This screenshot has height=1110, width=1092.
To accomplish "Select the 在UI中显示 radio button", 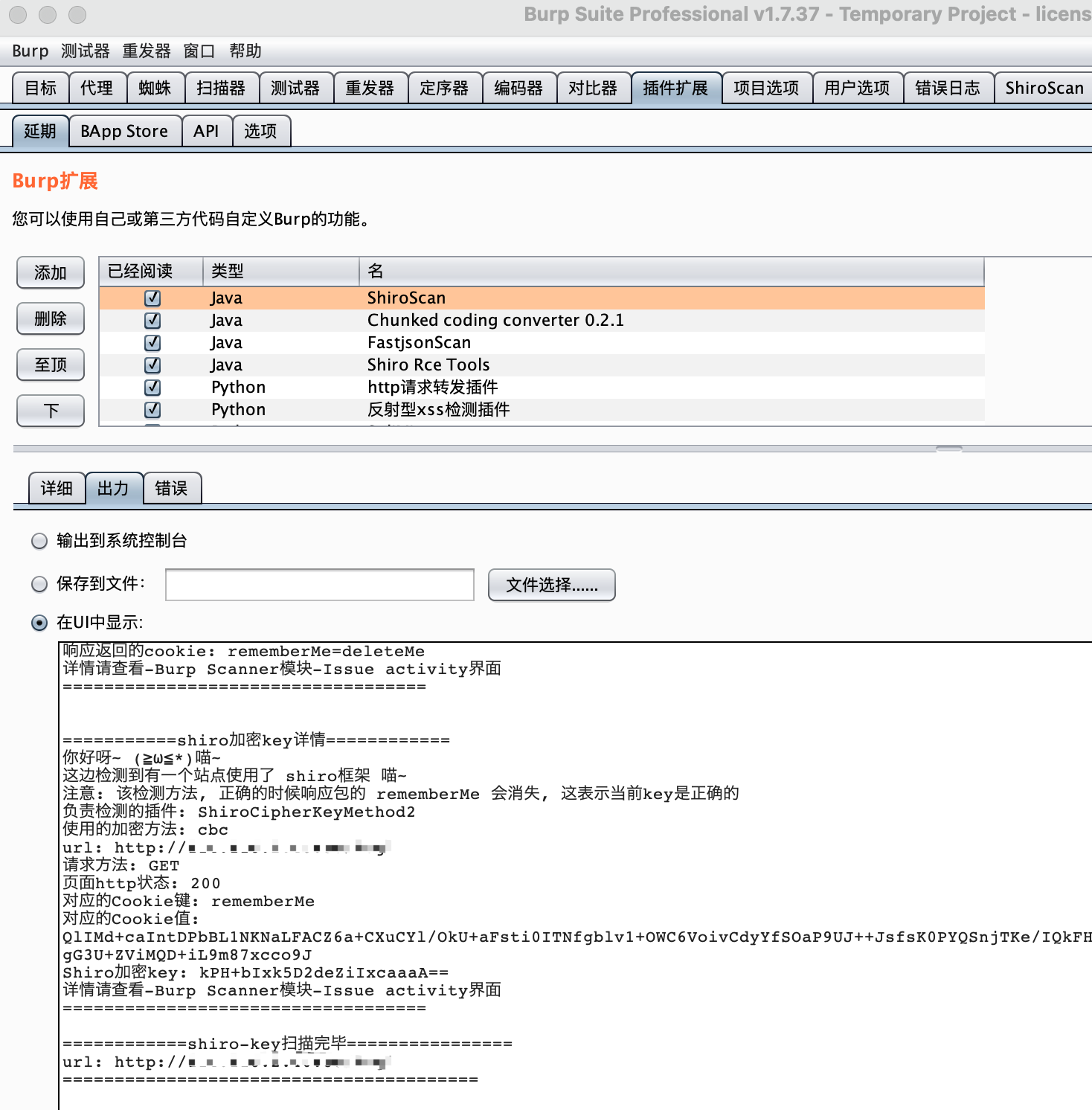I will pos(39,623).
